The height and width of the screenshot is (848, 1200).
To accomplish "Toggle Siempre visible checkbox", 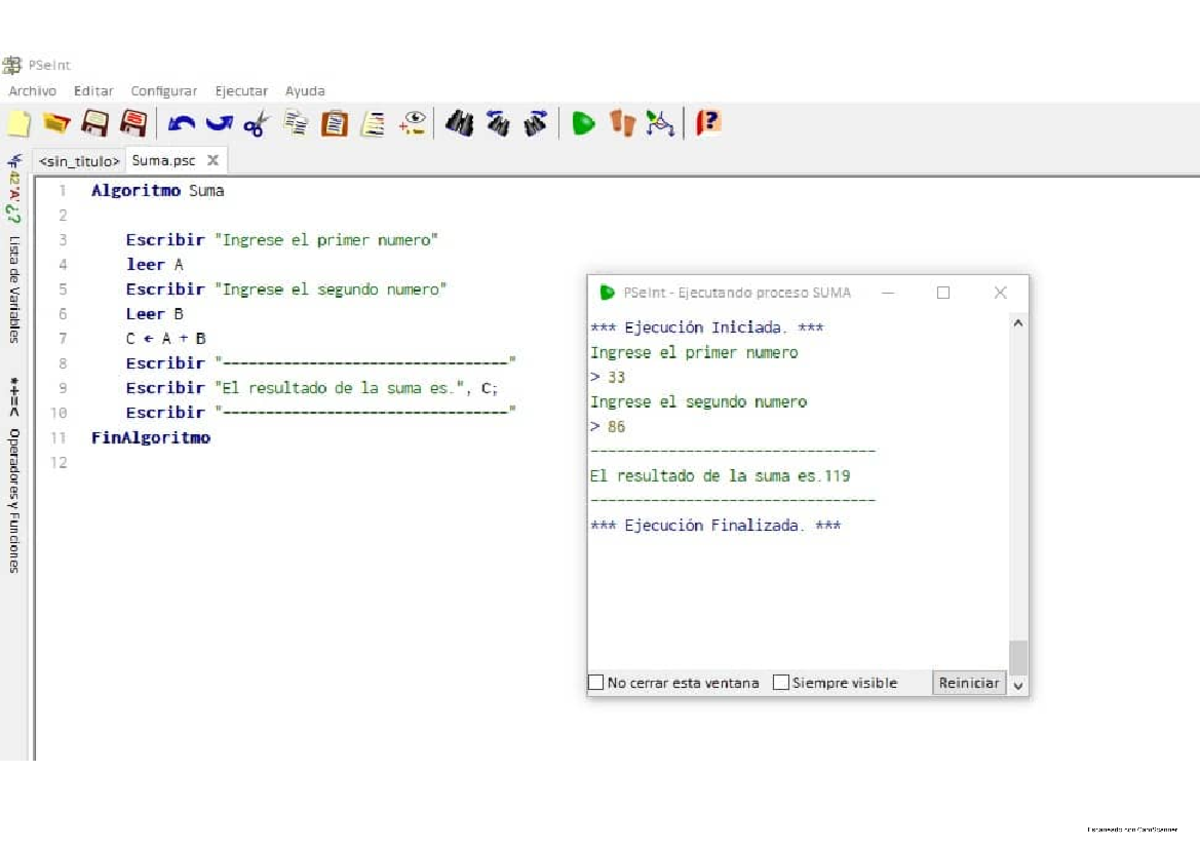I will pos(781,683).
